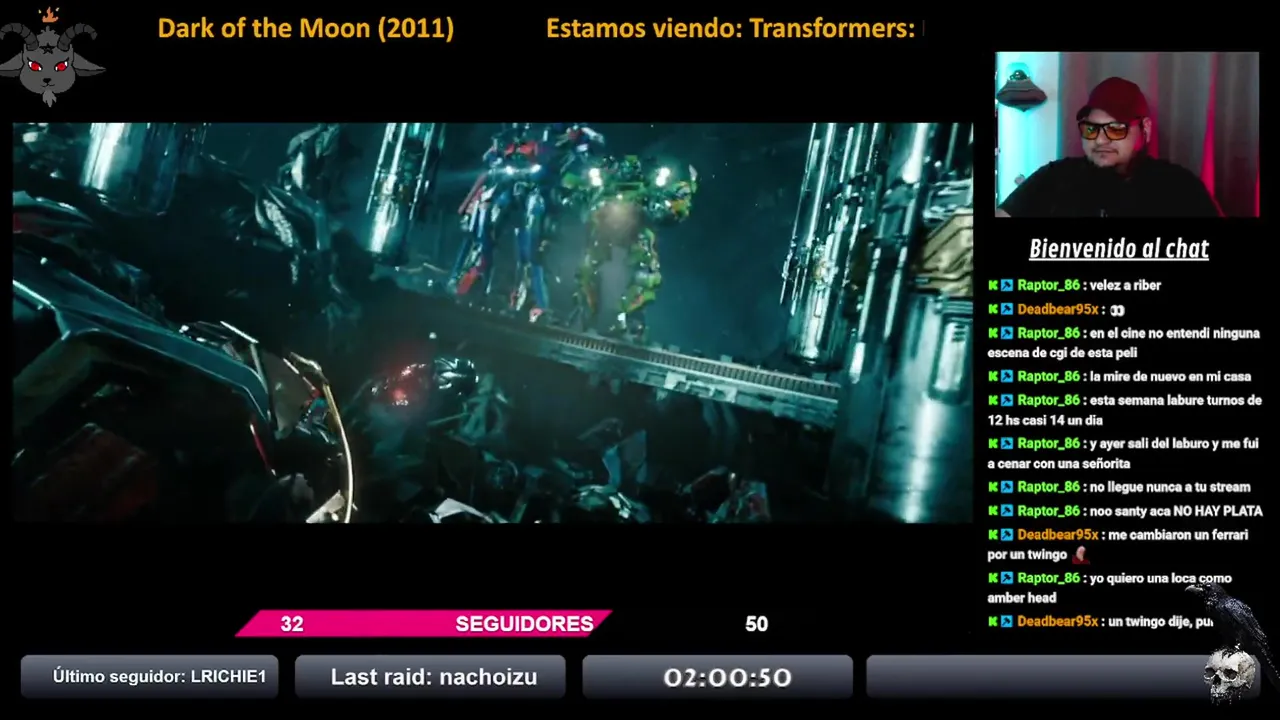
Task: Click Kick badge beside 'en el cine no entendi'
Action: pos(994,333)
